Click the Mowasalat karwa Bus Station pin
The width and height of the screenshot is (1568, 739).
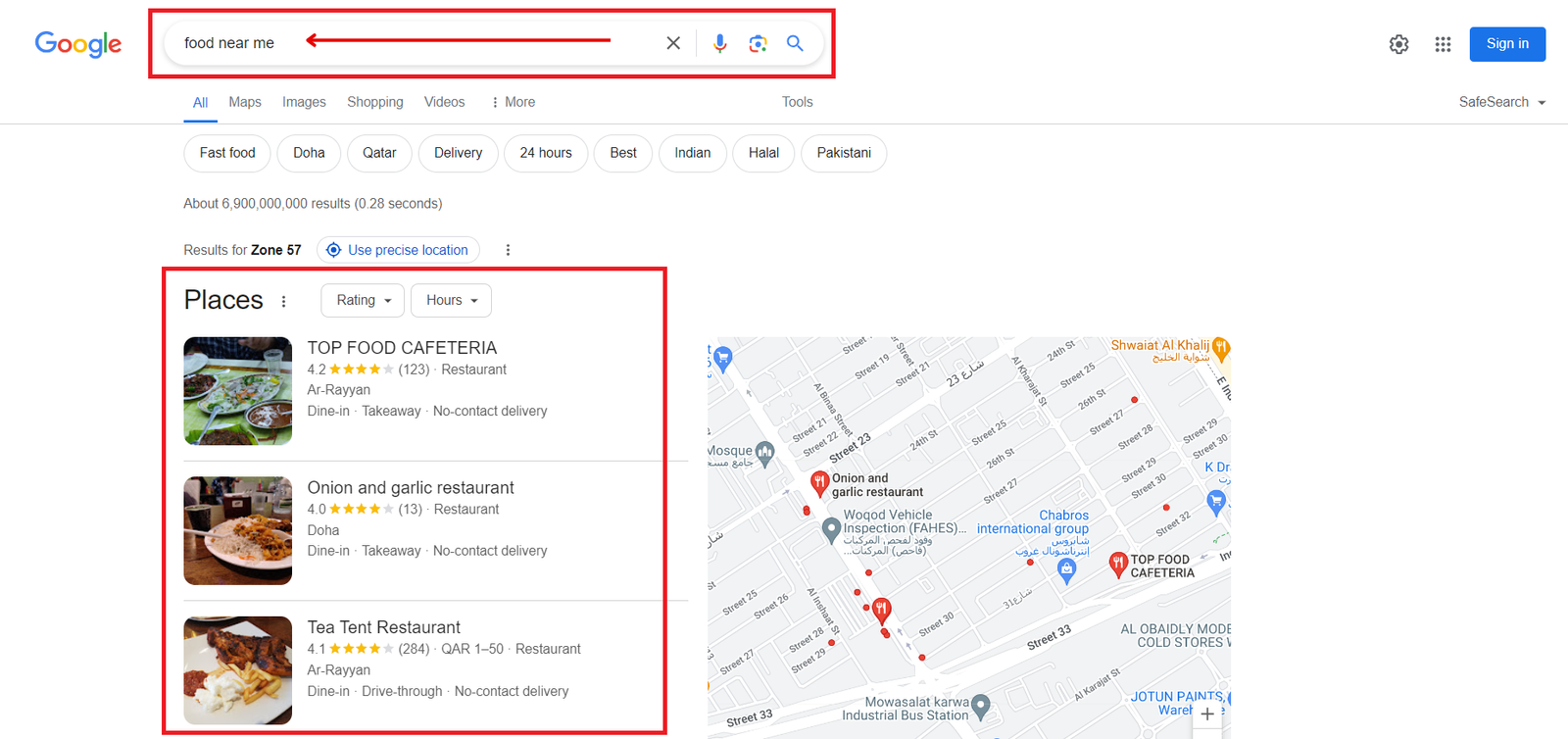tap(981, 706)
